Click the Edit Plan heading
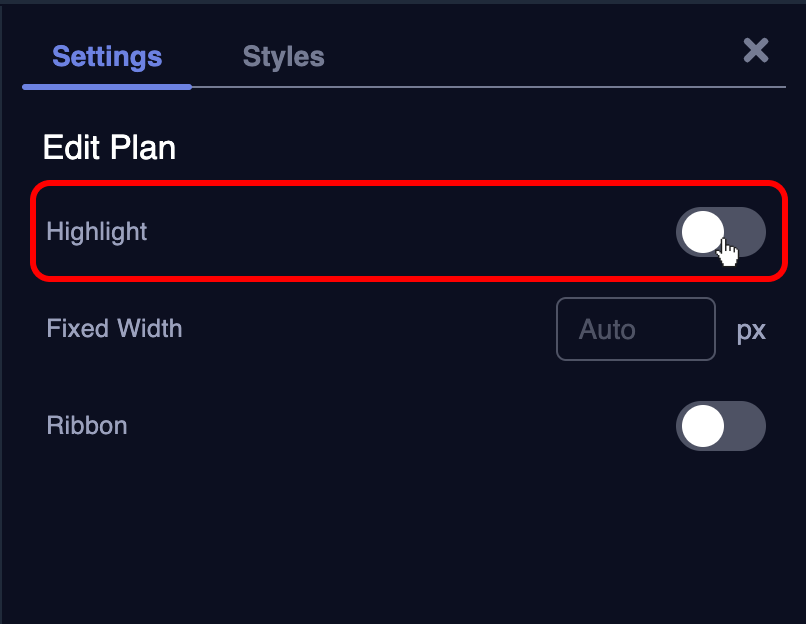Viewport: 806px width, 624px height. click(x=109, y=149)
